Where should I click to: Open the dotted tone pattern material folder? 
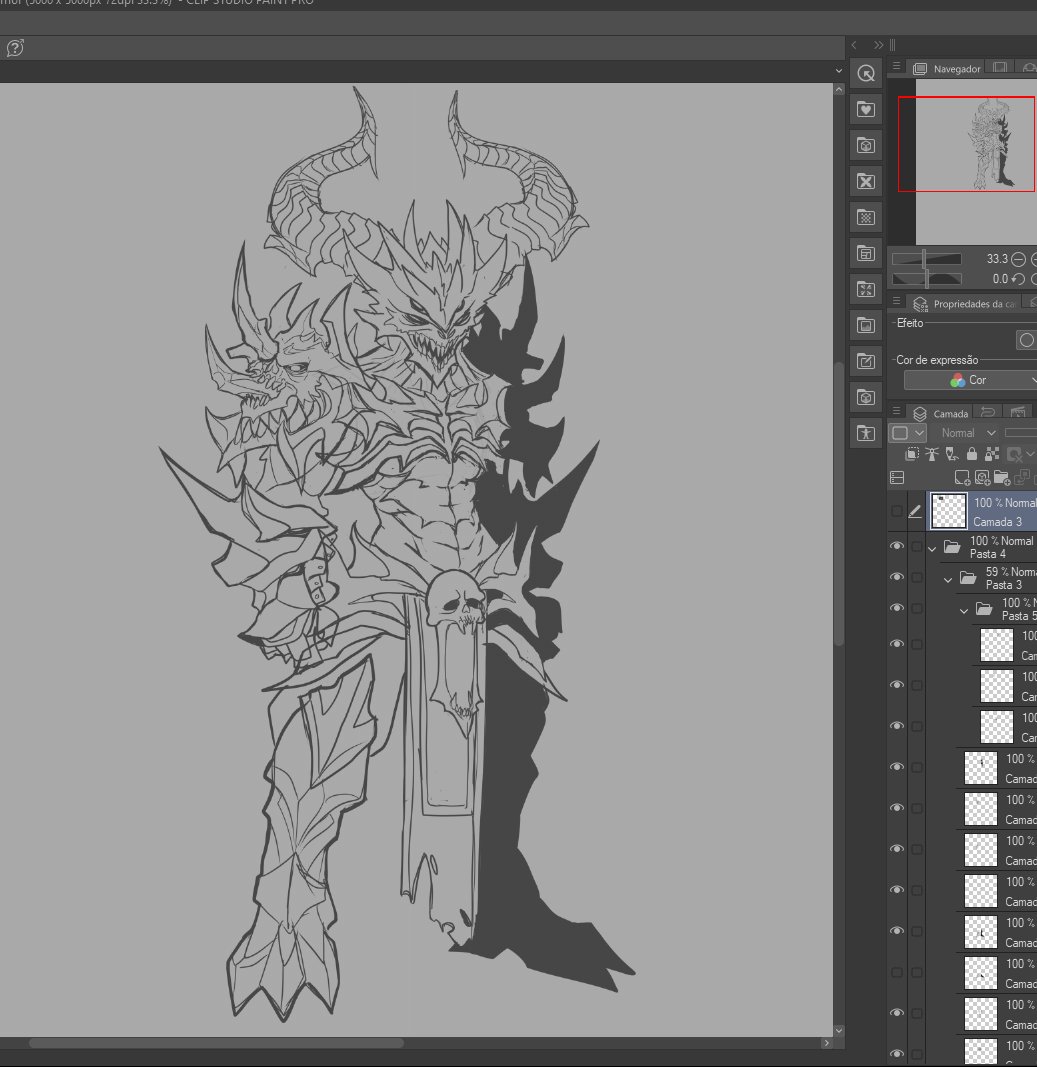(866, 218)
